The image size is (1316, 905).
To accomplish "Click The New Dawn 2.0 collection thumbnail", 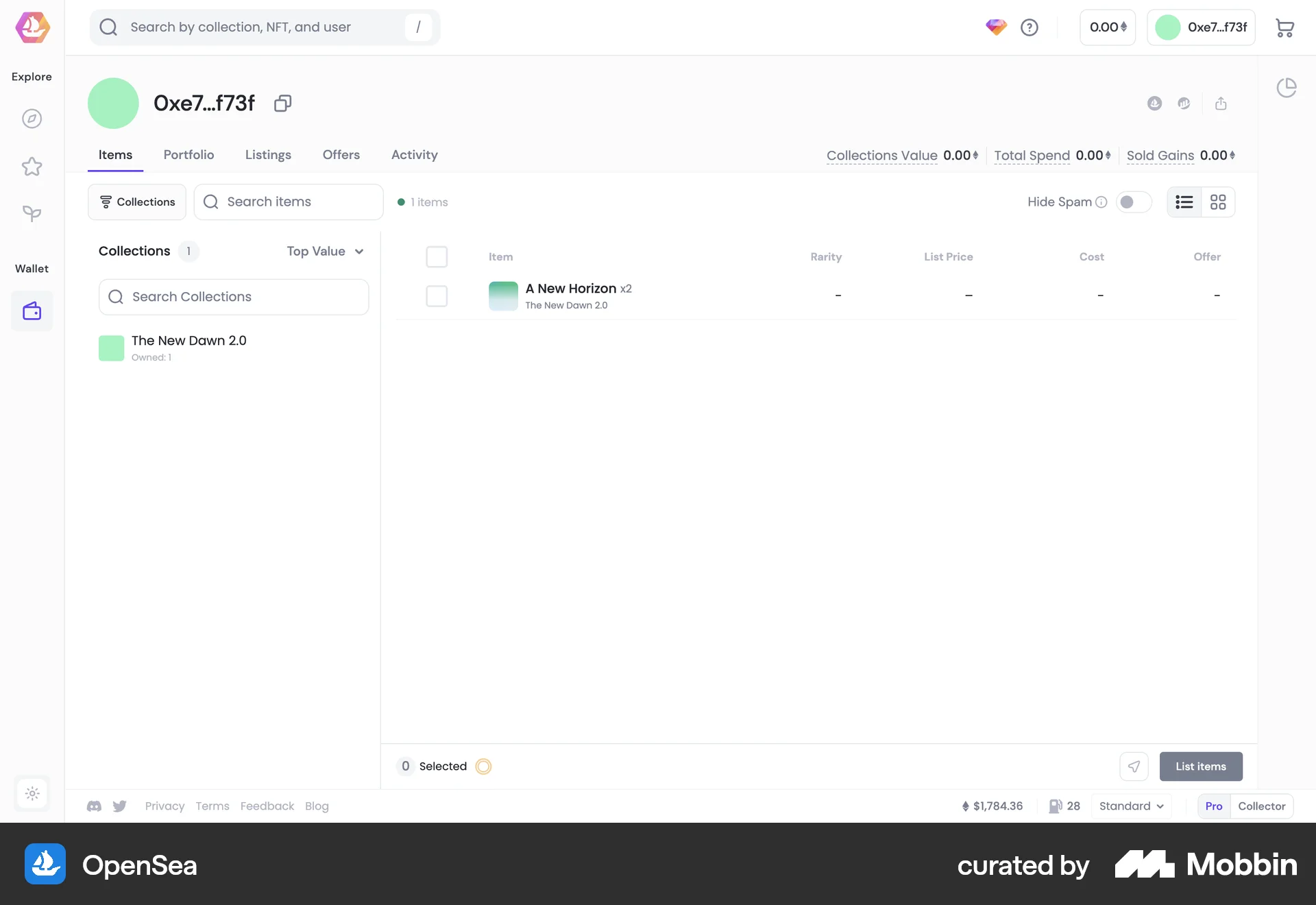I will pos(111,348).
